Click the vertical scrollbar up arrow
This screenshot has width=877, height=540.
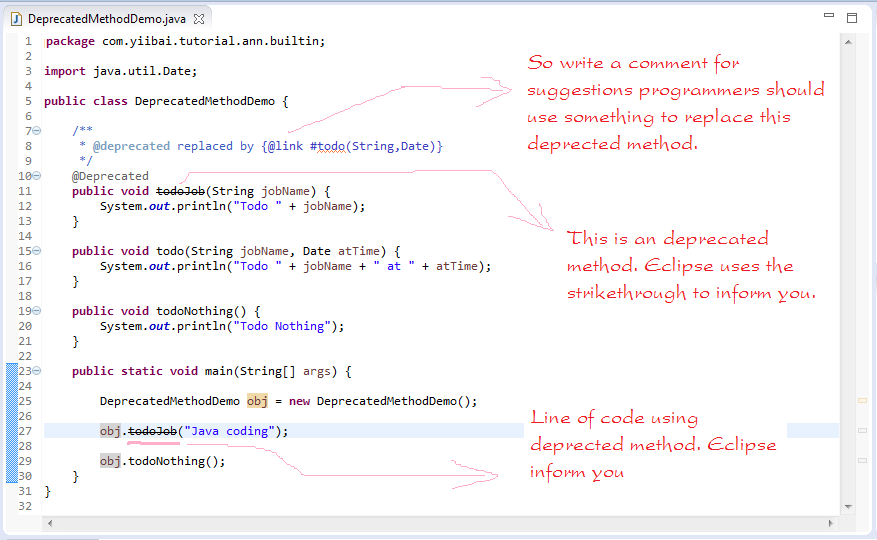click(x=848, y=42)
